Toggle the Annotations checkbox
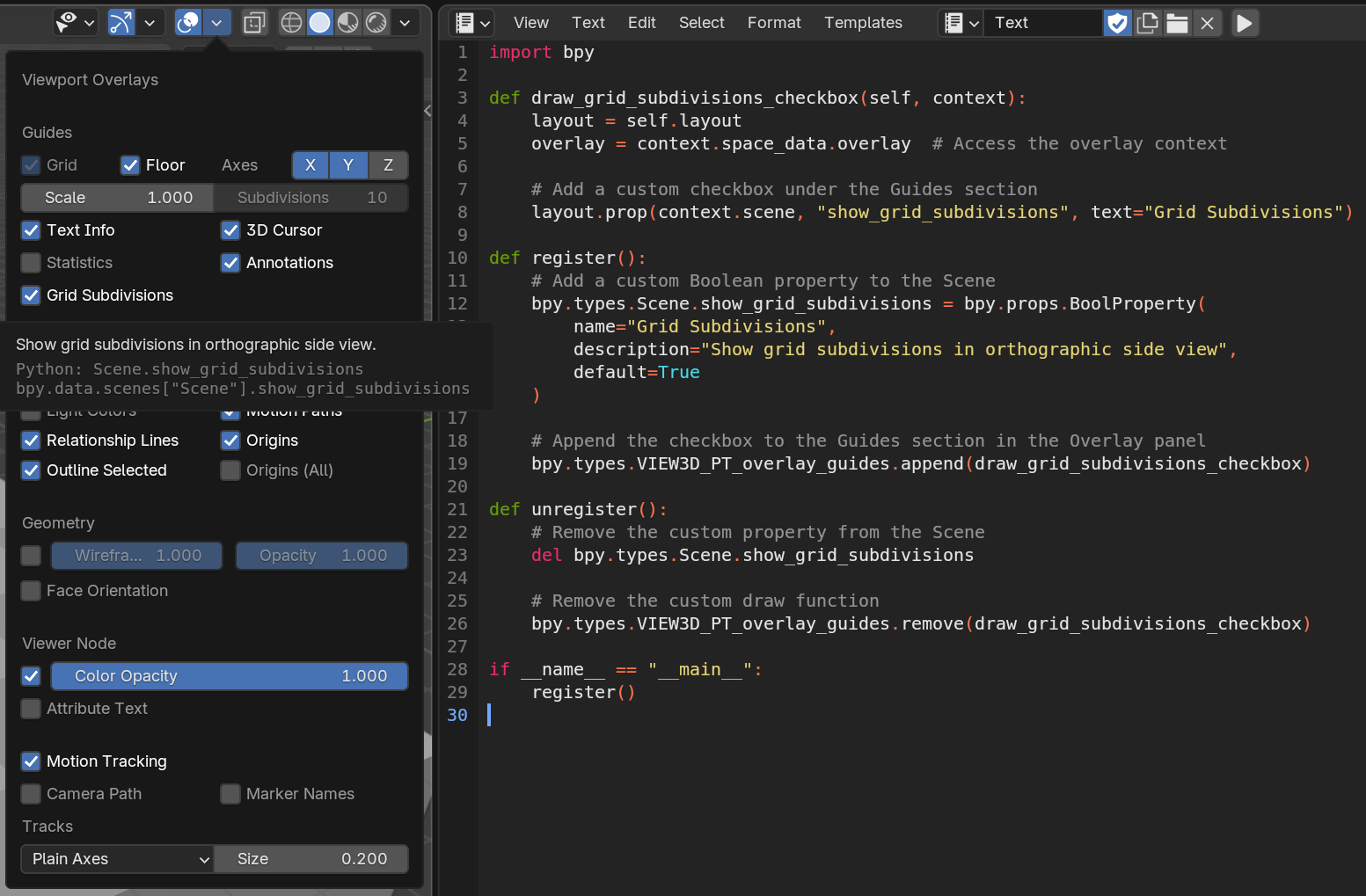This screenshot has height=896, width=1366. point(230,263)
